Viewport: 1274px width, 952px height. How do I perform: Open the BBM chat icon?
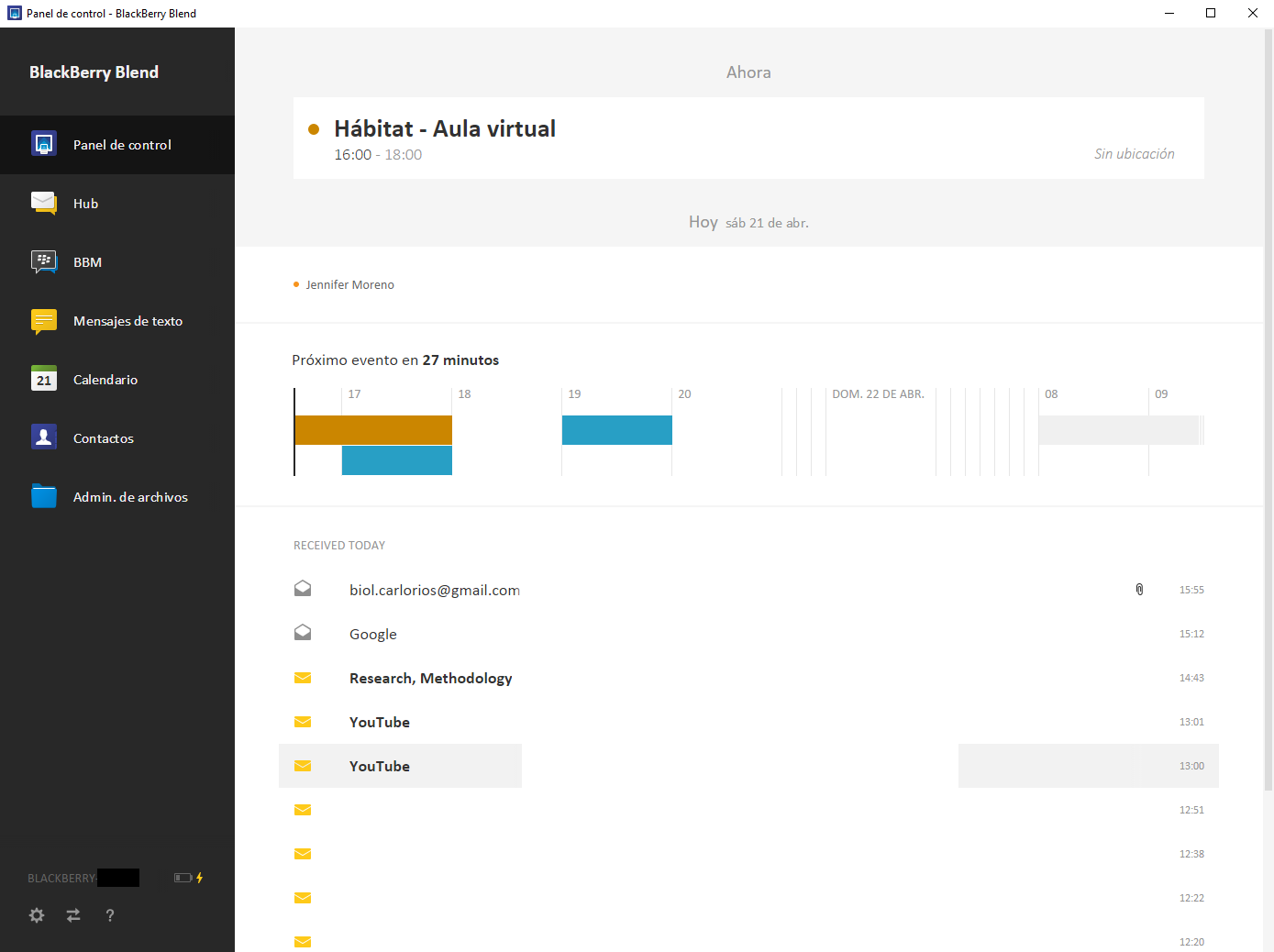pos(44,261)
